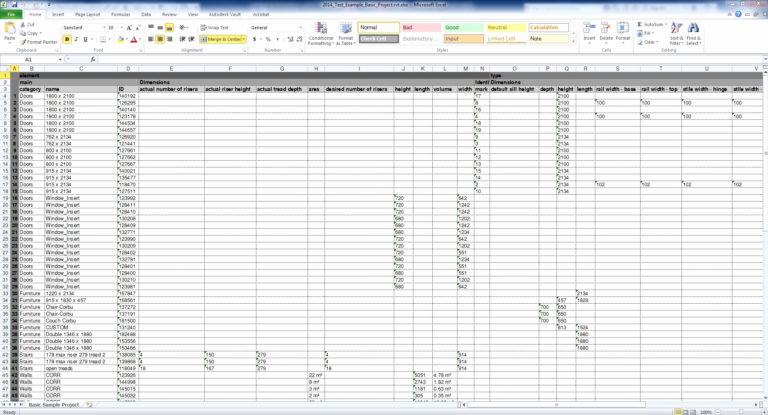Apply the Good cell style

click(463, 27)
